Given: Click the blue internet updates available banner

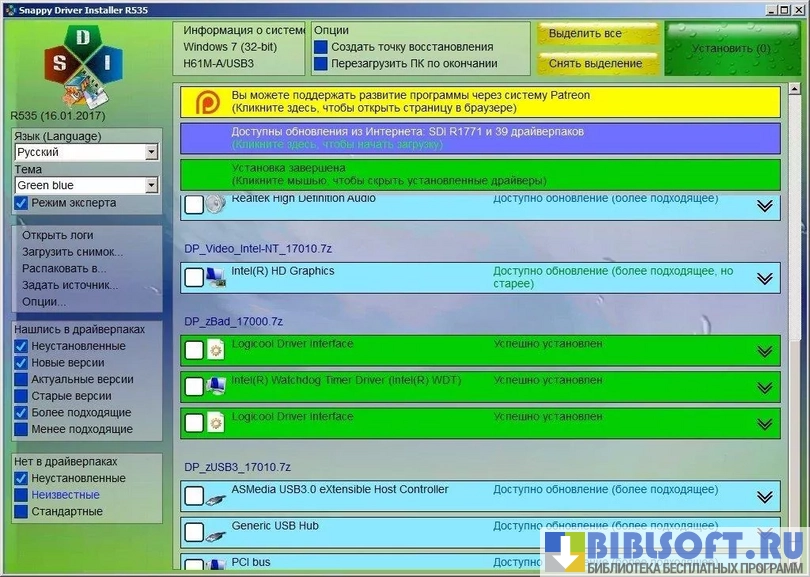Looking at the screenshot, I should [x=480, y=138].
